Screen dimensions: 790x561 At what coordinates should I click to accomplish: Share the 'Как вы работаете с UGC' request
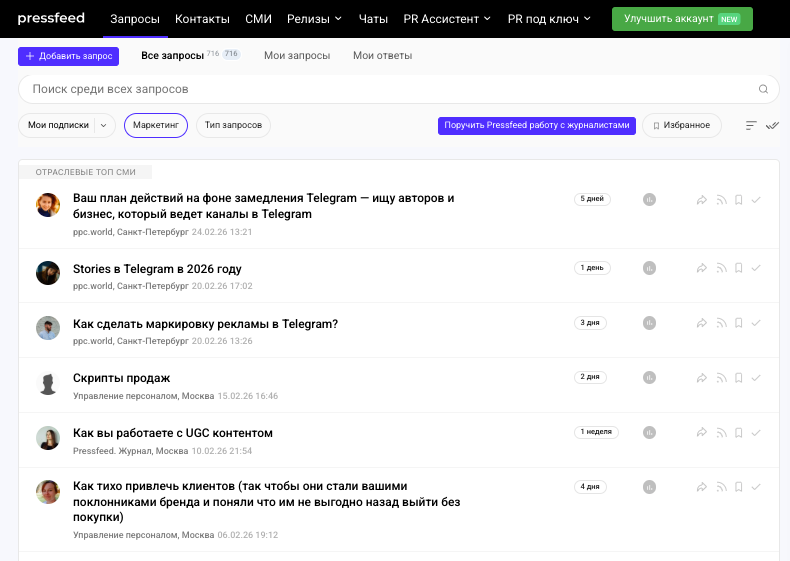[702, 433]
